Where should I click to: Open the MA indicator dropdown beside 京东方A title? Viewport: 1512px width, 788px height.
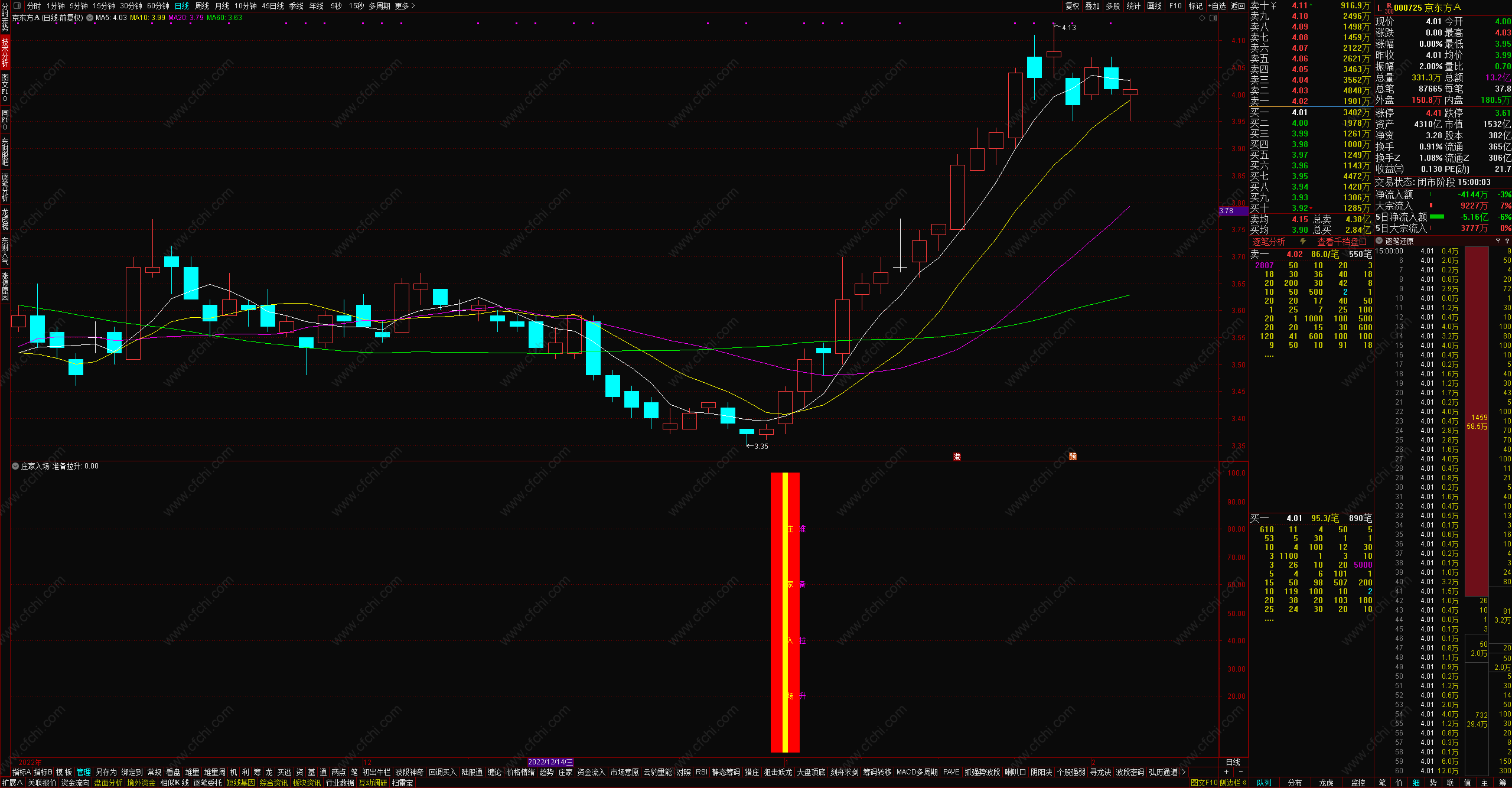(x=90, y=18)
